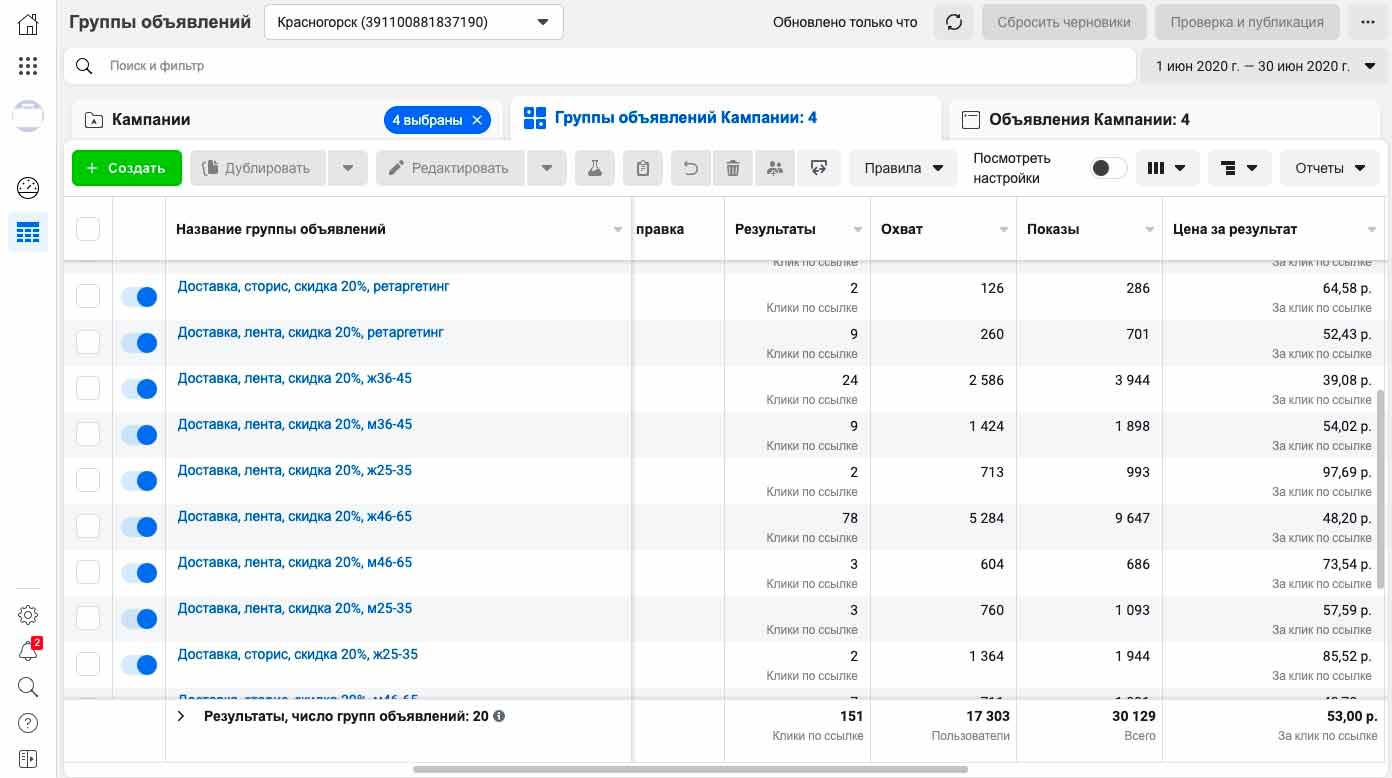This screenshot has height=778, width=1392.
Task: Switch to 'Объявления Кампании: 4' tab
Action: pyautogui.click(x=1166, y=120)
